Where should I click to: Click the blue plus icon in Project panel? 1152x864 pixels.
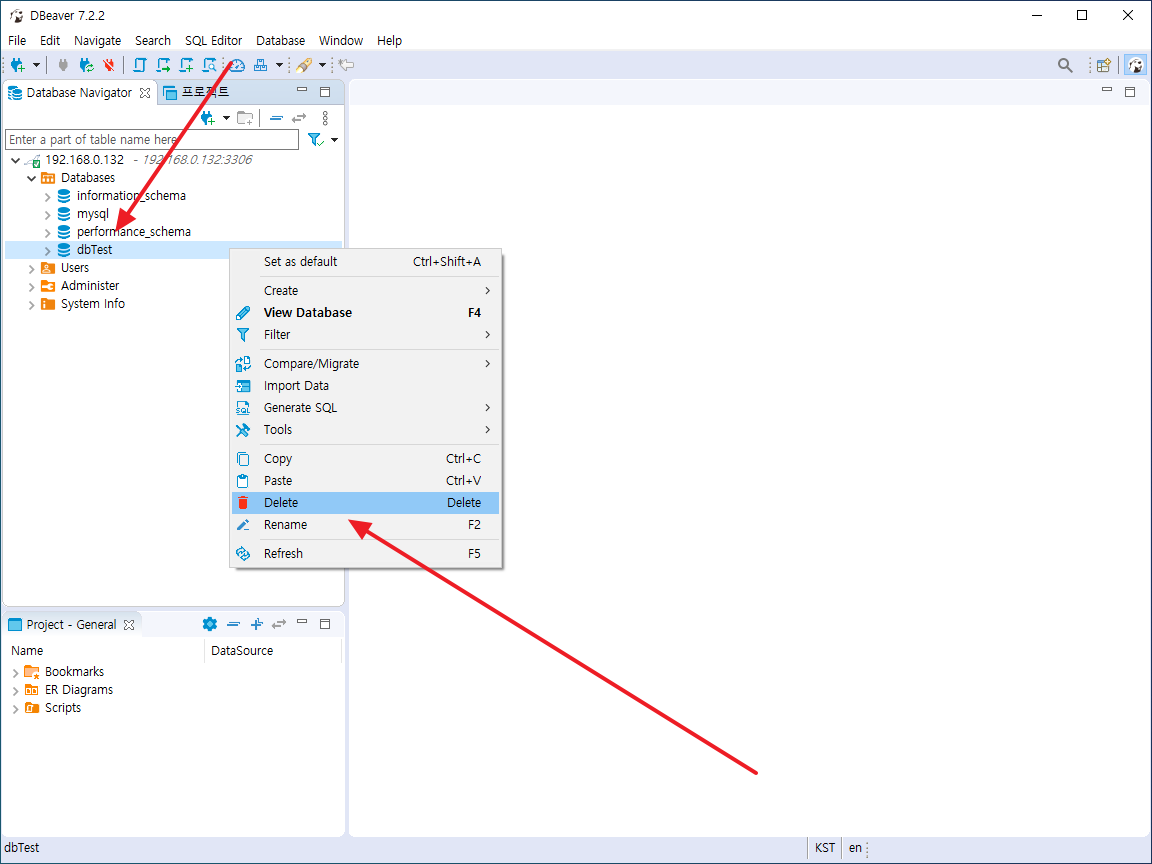tap(256, 624)
